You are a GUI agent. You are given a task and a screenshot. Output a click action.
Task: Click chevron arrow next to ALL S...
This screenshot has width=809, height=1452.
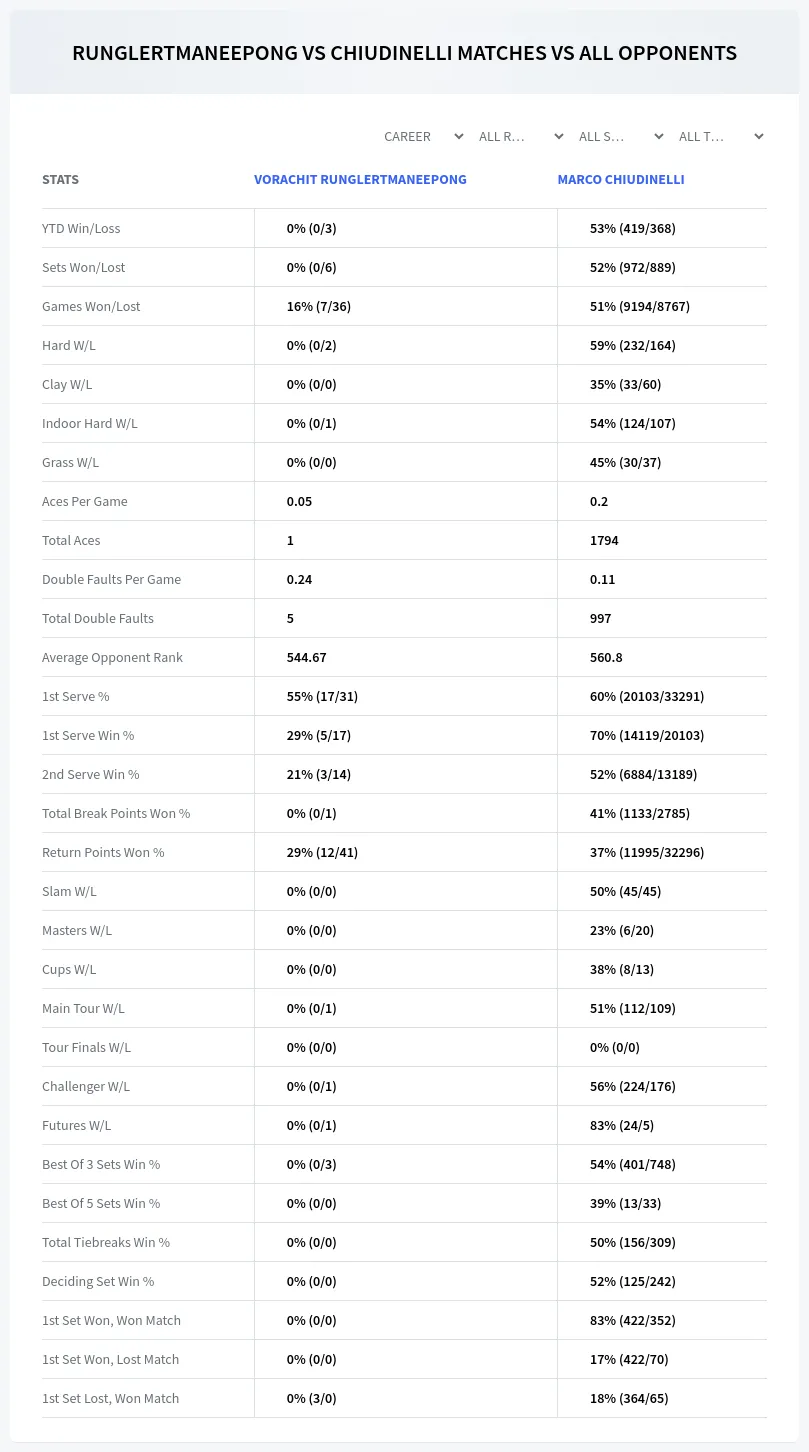[659, 136]
